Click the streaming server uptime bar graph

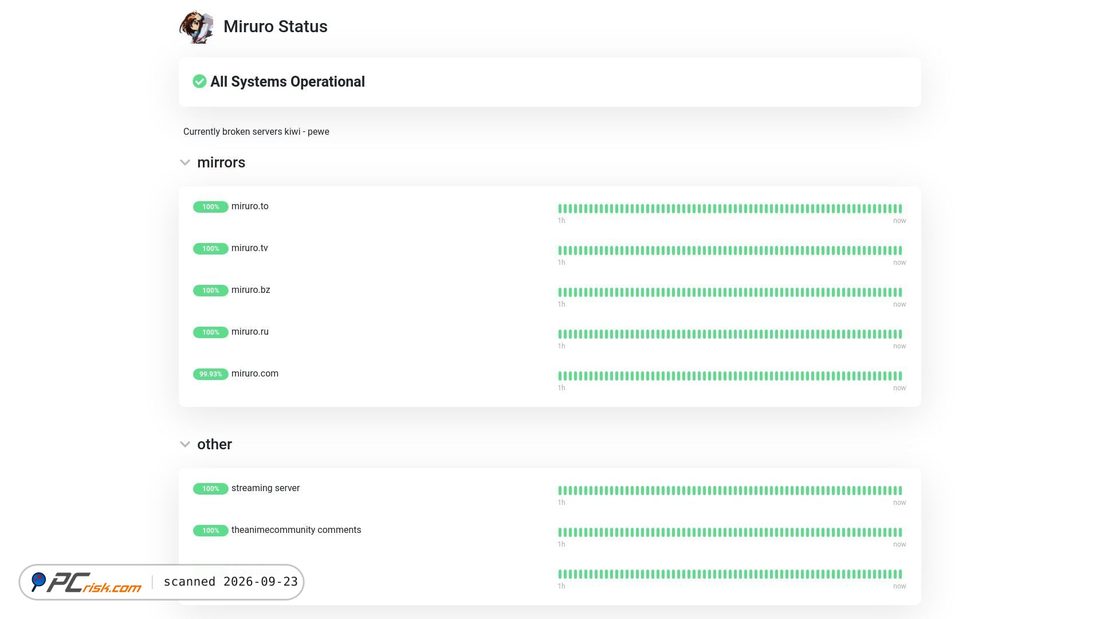[x=730, y=491]
